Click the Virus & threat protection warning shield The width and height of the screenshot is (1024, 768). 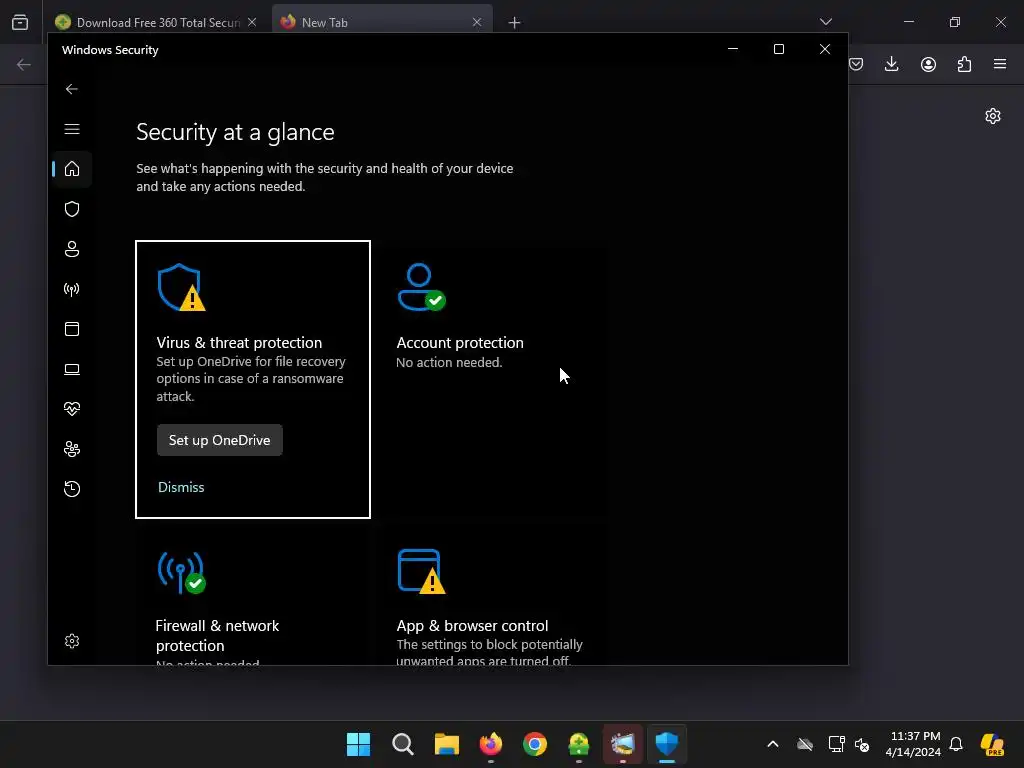click(181, 287)
